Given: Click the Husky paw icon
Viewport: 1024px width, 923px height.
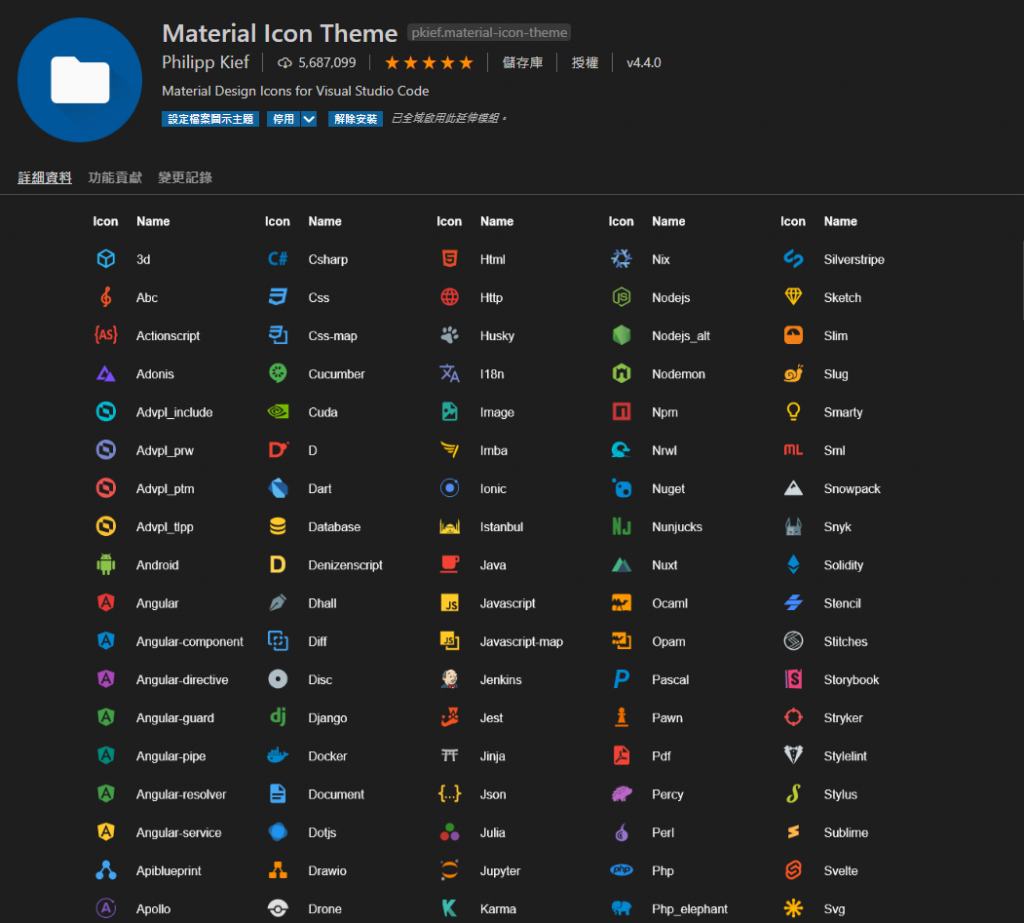Looking at the screenshot, I should [449, 335].
